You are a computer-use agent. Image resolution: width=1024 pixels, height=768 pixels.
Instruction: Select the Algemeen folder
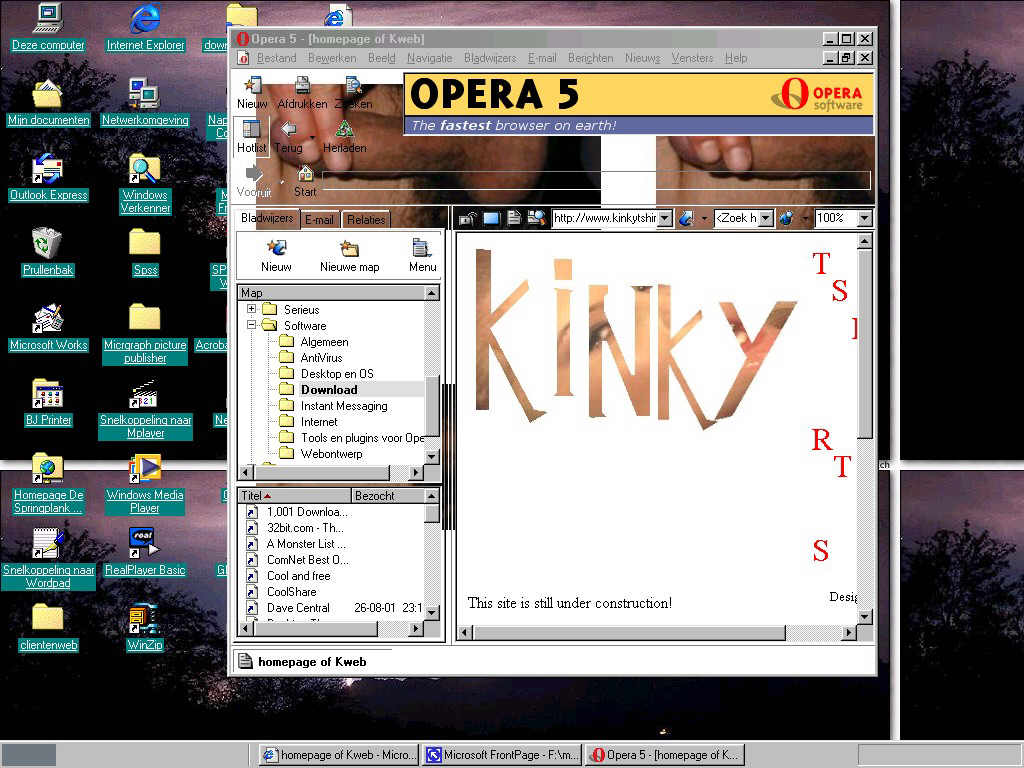point(324,342)
